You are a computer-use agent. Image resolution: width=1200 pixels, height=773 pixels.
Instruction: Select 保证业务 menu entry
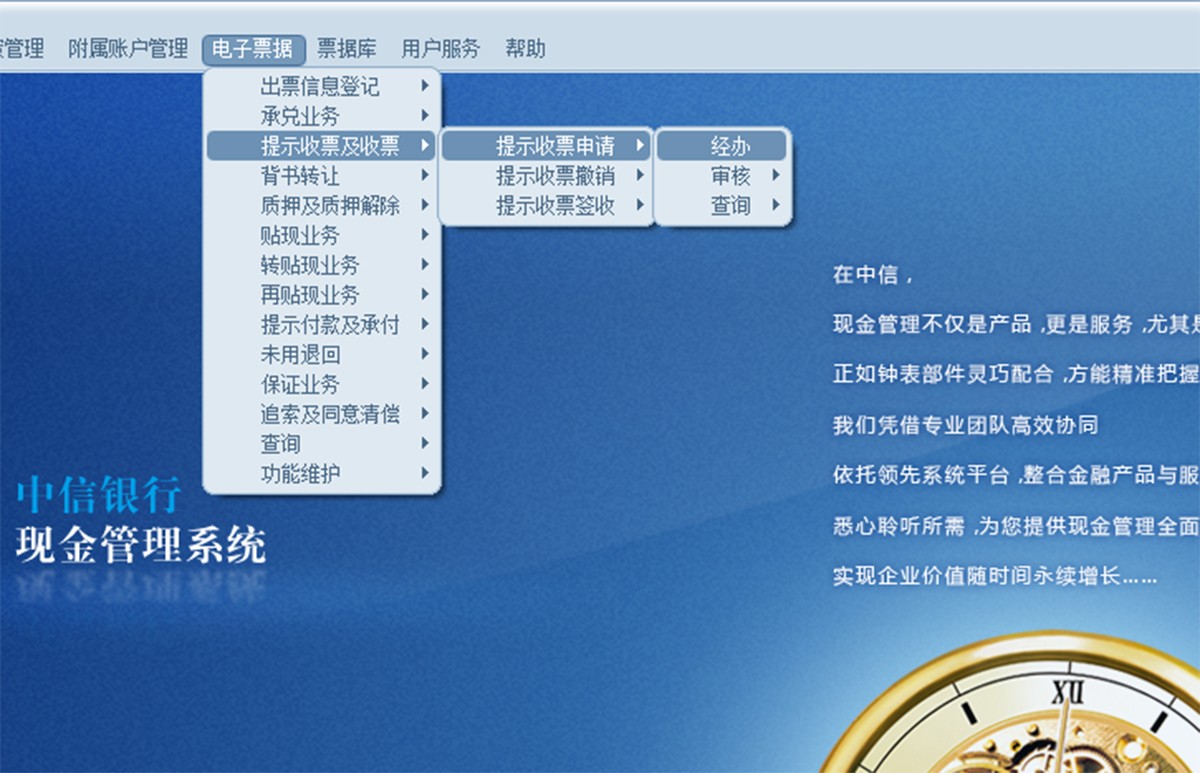point(321,384)
